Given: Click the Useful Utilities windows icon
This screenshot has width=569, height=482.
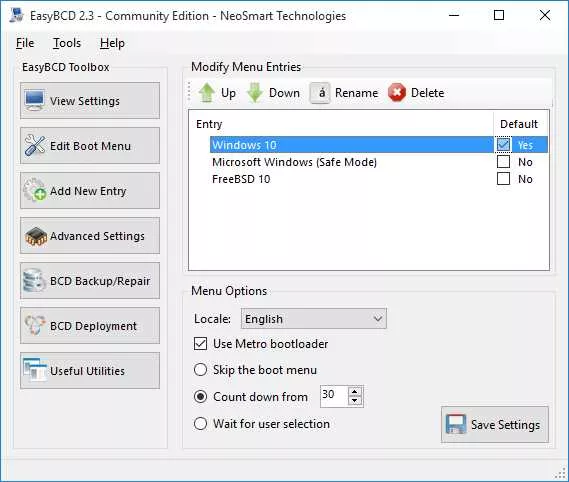Looking at the screenshot, I should [35, 370].
